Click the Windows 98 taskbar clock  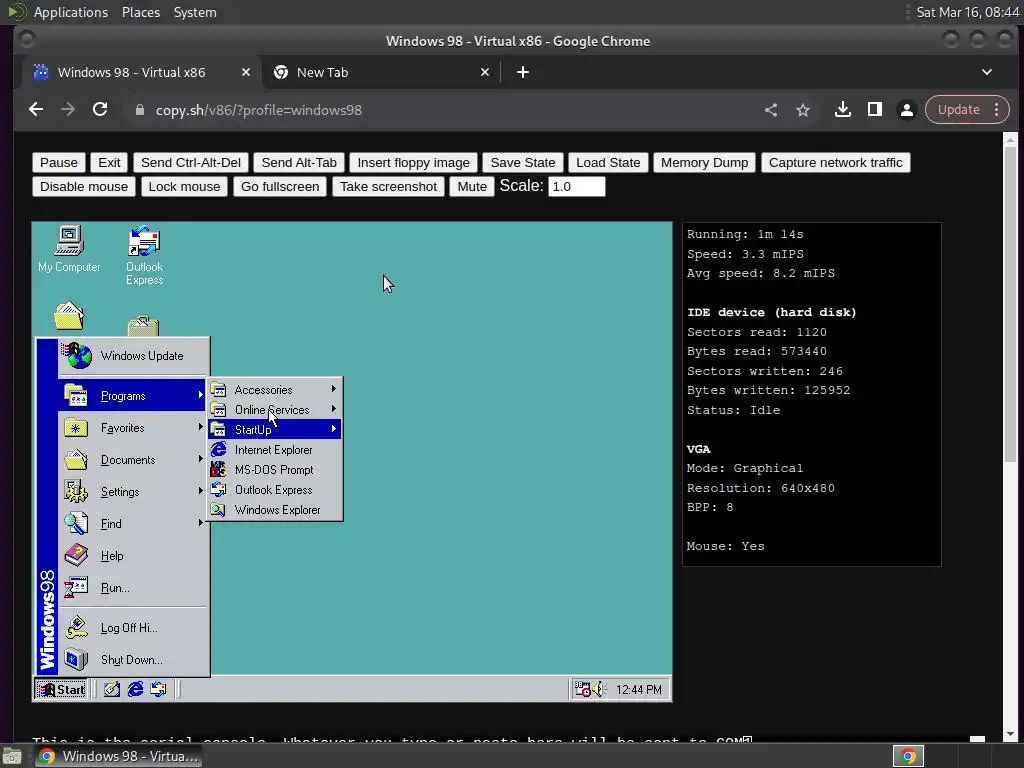638,690
